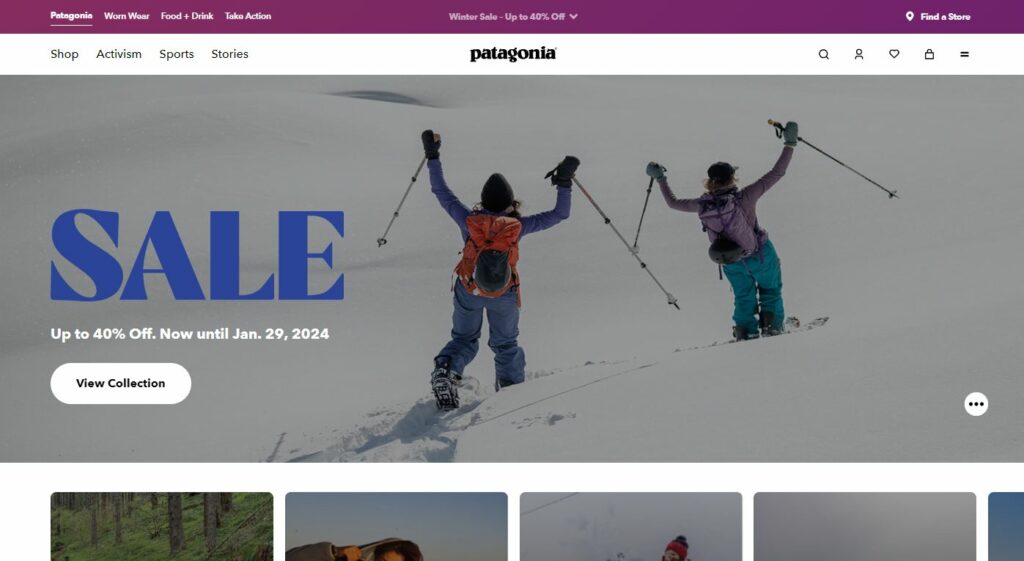Select the Food + Drink top link

tap(187, 16)
